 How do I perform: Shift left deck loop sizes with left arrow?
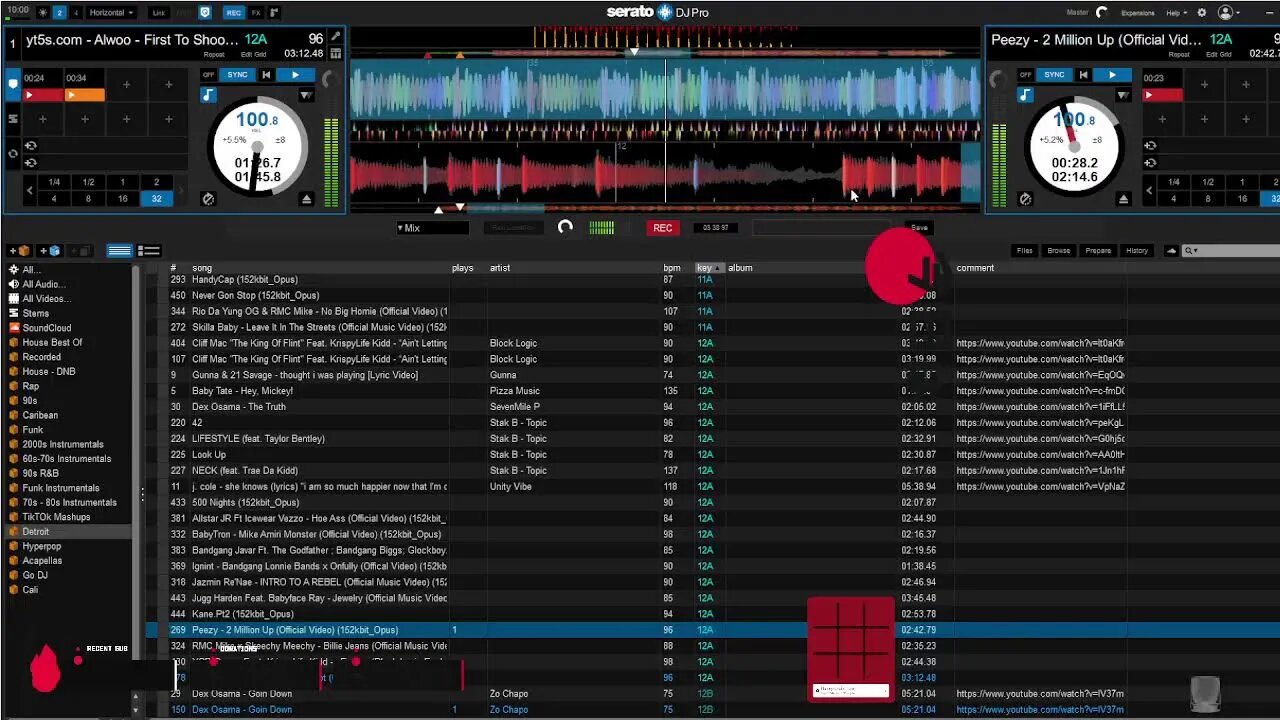point(29,190)
